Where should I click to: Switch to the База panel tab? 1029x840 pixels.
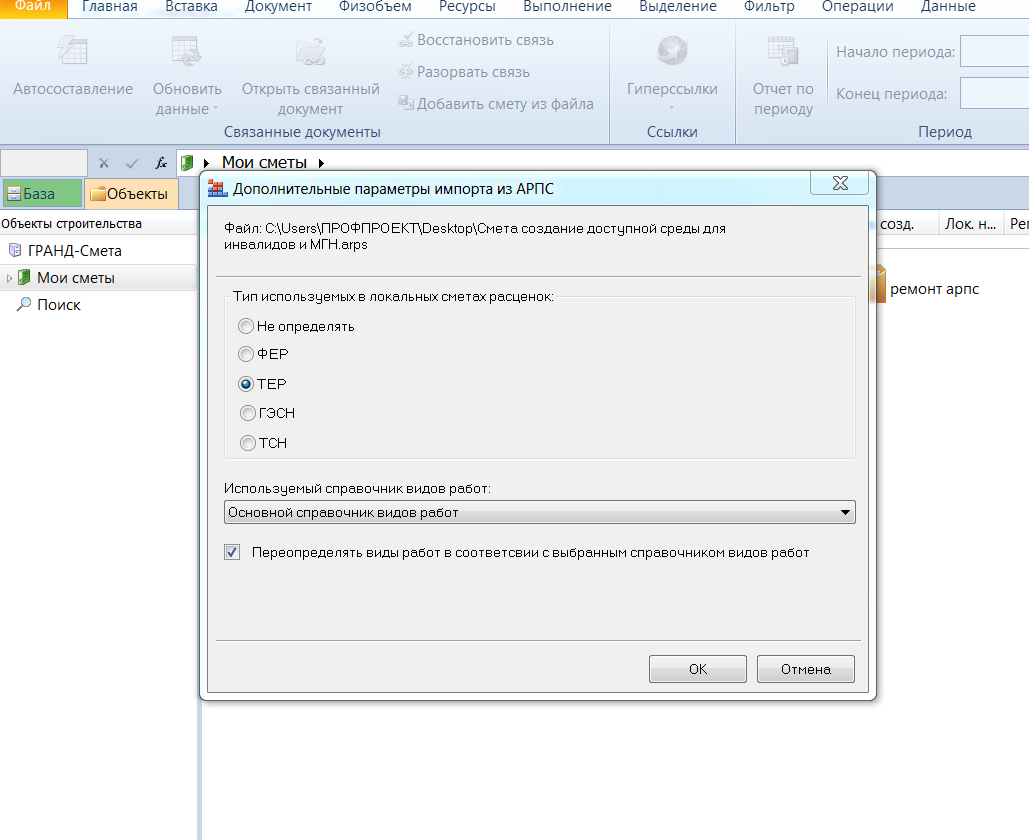pyautogui.click(x=43, y=194)
